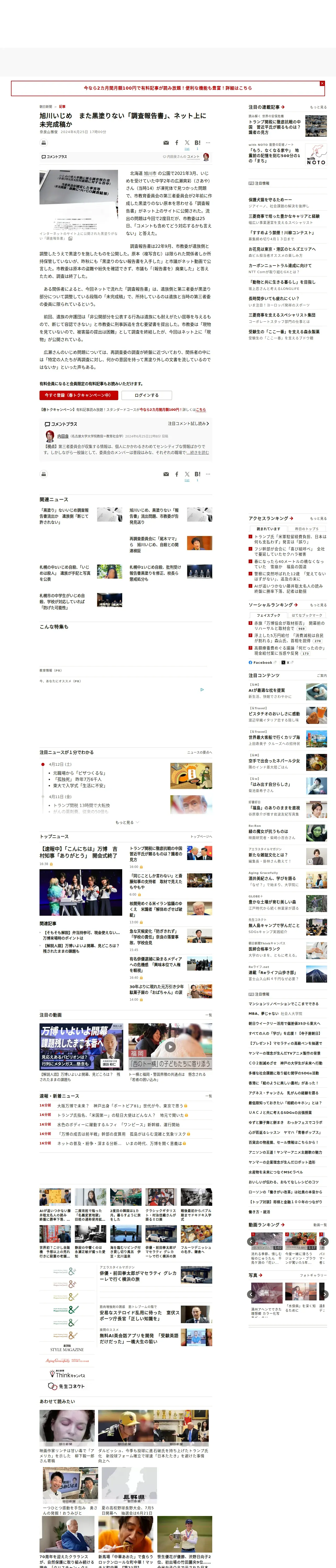The width and height of the screenshot is (336, 1568).
Task: Open the ご案内 link beside 注目コンテンツ
Action: click(321, 675)
